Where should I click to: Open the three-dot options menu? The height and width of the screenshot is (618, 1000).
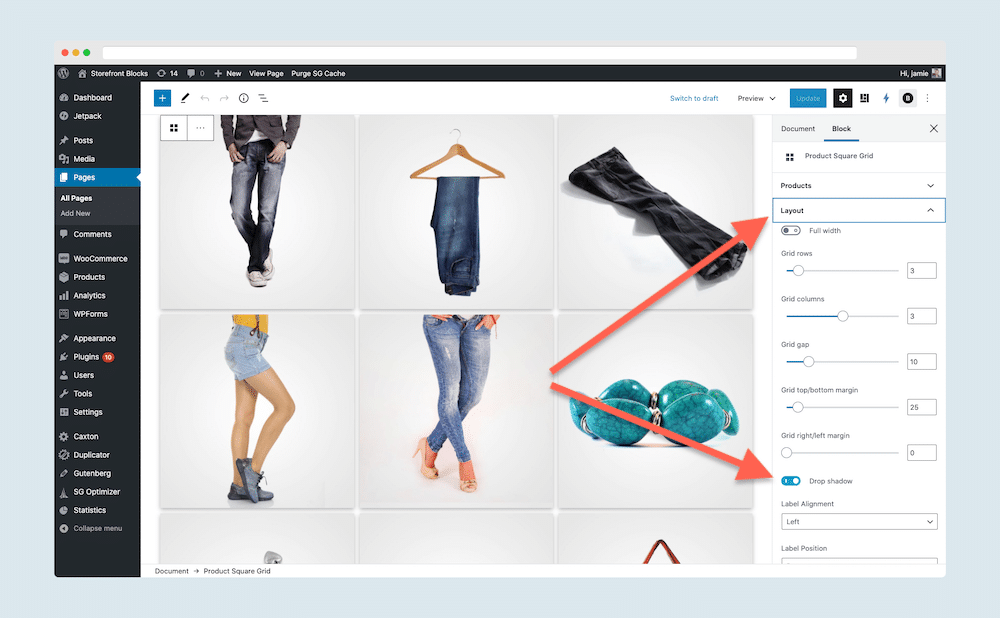(927, 98)
